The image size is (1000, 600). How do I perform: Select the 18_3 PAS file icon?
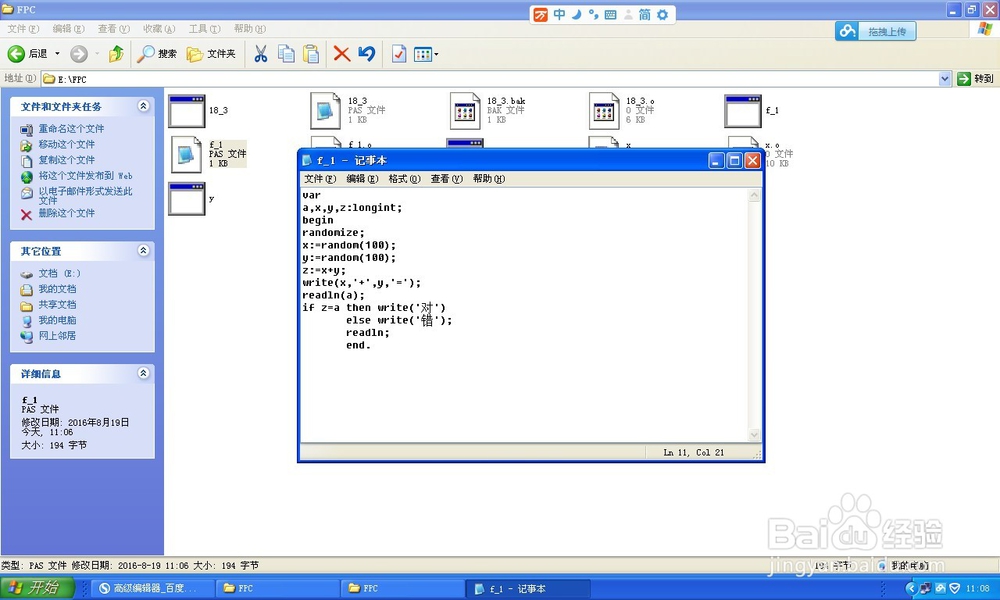(325, 111)
